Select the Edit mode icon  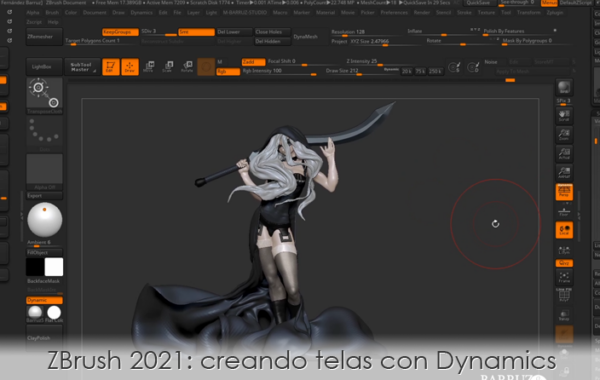[x=111, y=67]
